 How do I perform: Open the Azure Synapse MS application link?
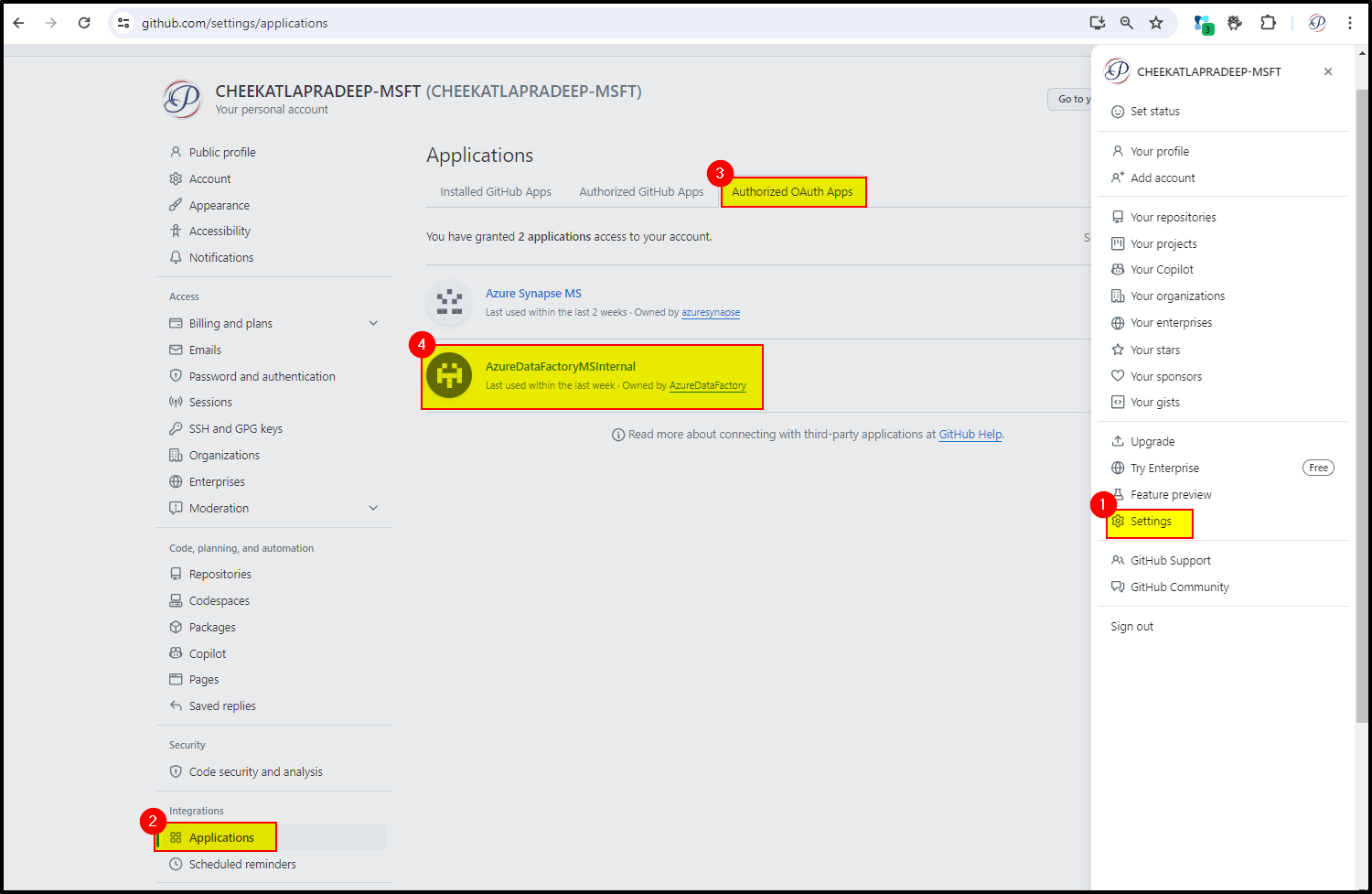(533, 293)
